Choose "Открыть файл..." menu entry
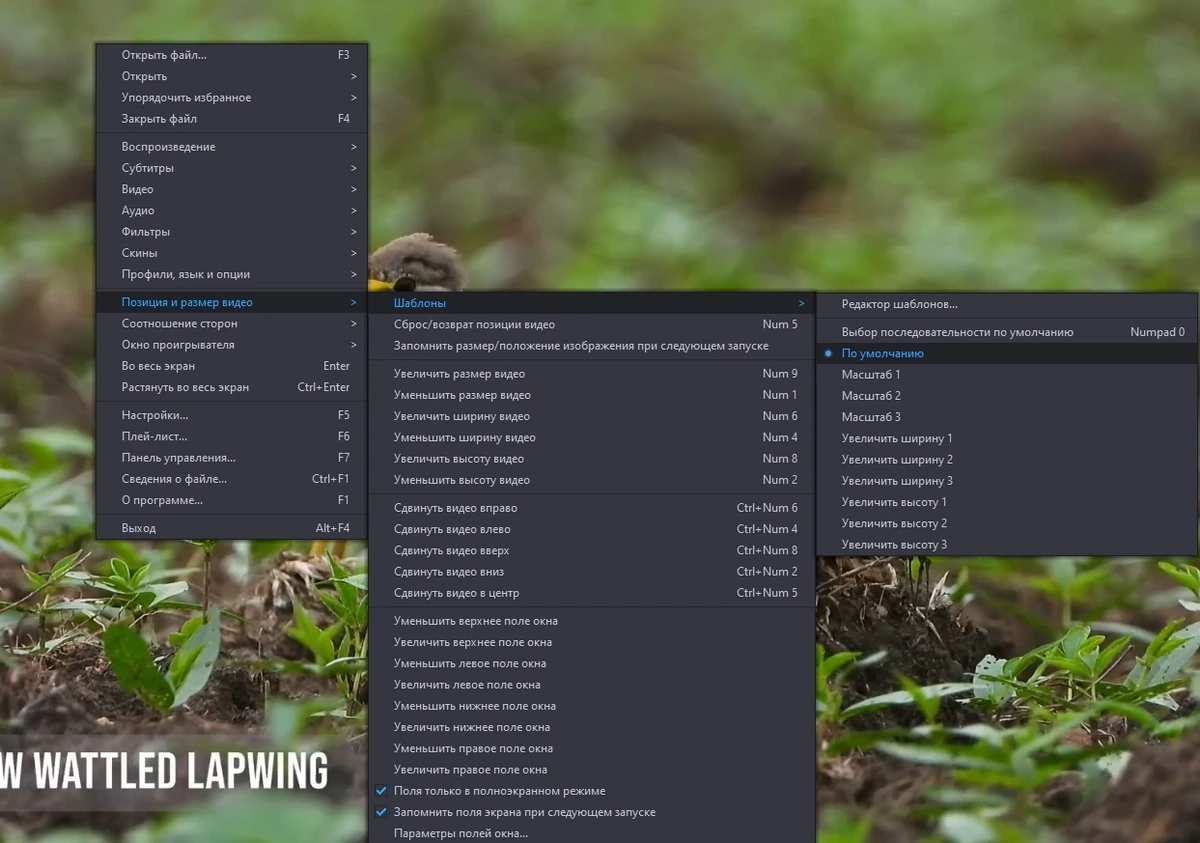The image size is (1200, 843). [x=232, y=55]
